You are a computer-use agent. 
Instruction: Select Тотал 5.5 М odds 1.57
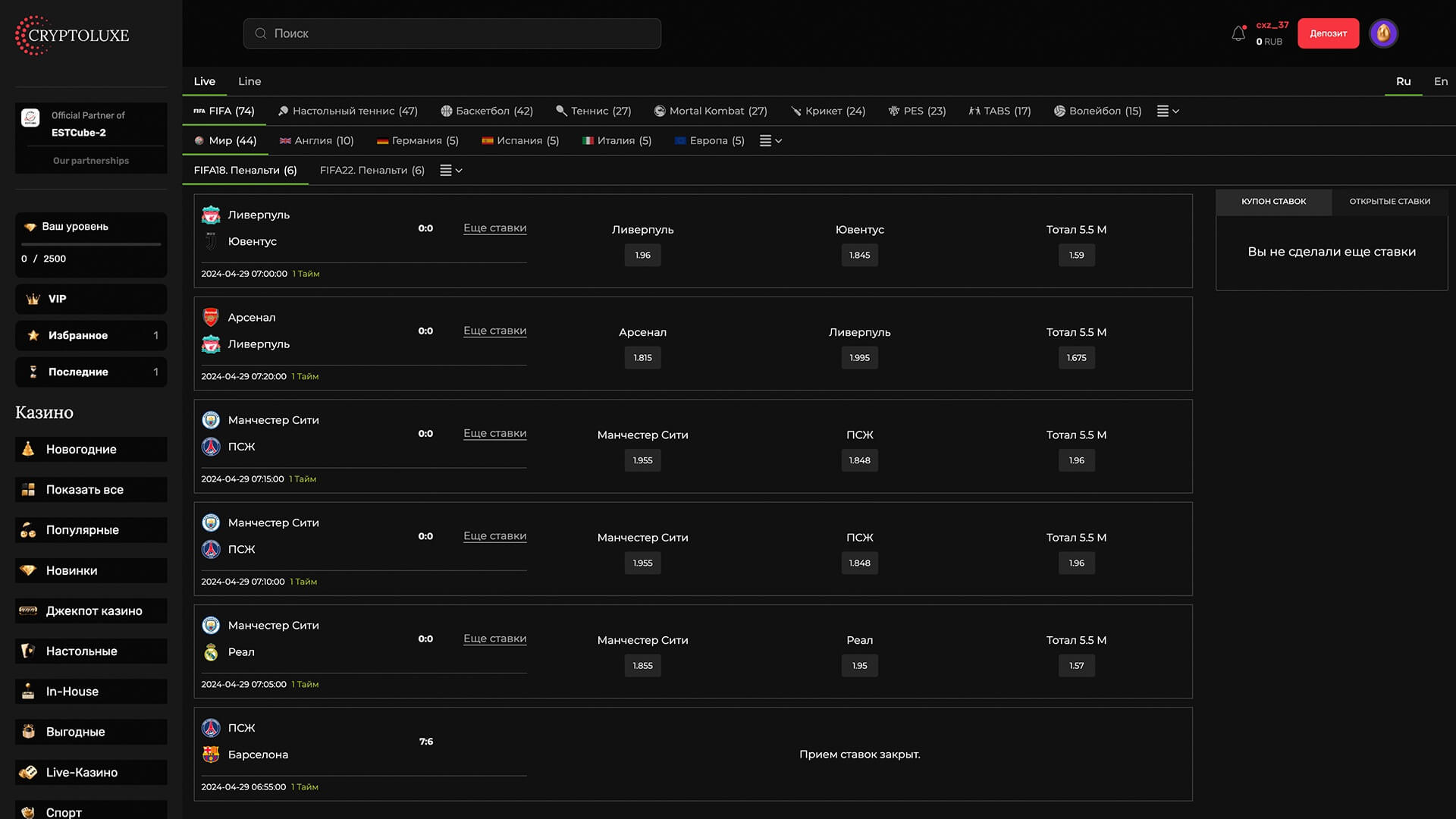(1077, 666)
